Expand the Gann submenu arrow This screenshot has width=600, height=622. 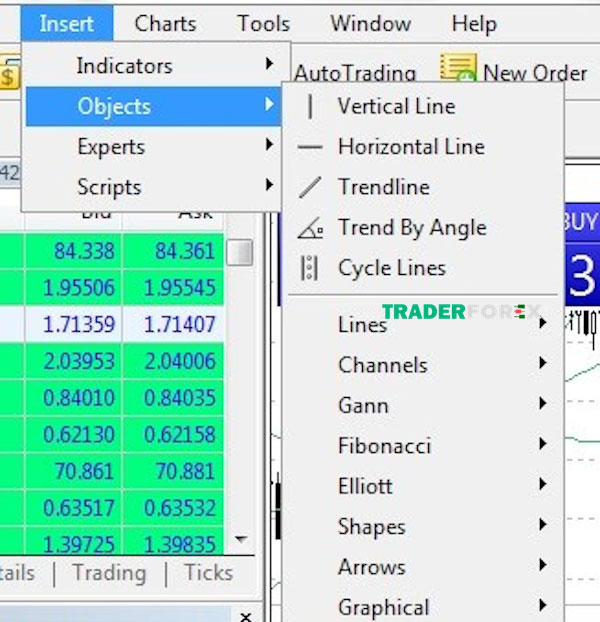[x=543, y=403]
